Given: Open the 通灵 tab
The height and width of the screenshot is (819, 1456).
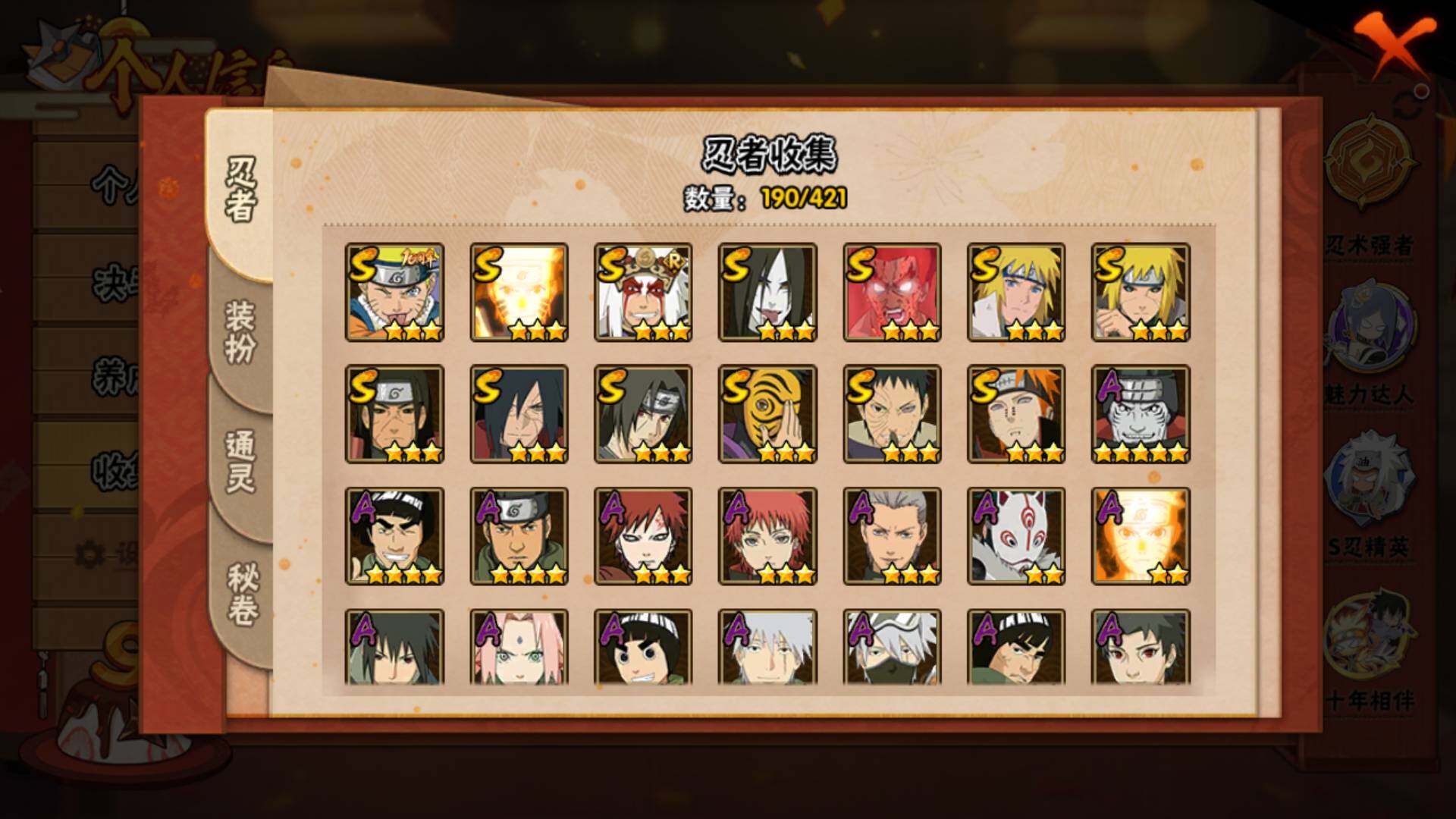Looking at the screenshot, I should click(x=241, y=463).
